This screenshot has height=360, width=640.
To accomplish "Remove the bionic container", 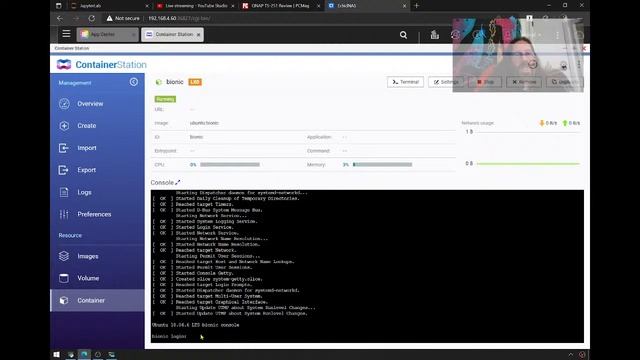I will (x=524, y=82).
